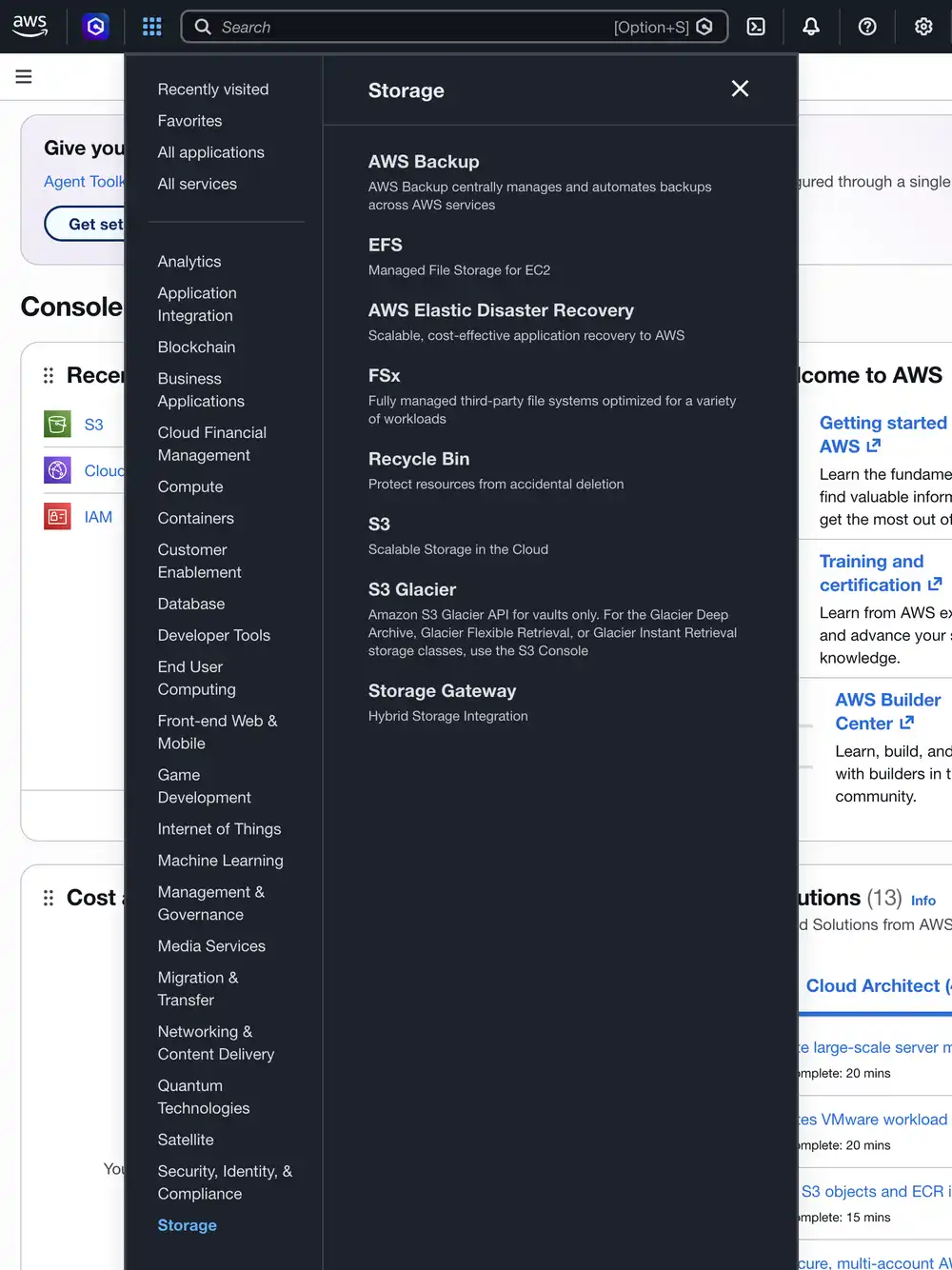The height and width of the screenshot is (1270, 952).
Task: Open Training and certification link
Action: pos(881,573)
